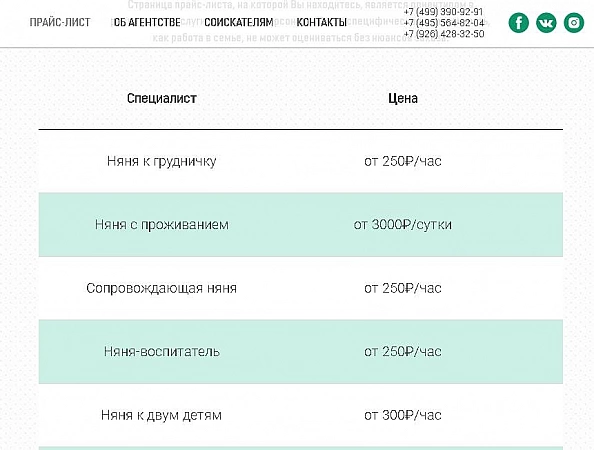Open the VK social icon
The width and height of the screenshot is (594, 450).
[x=546, y=23]
